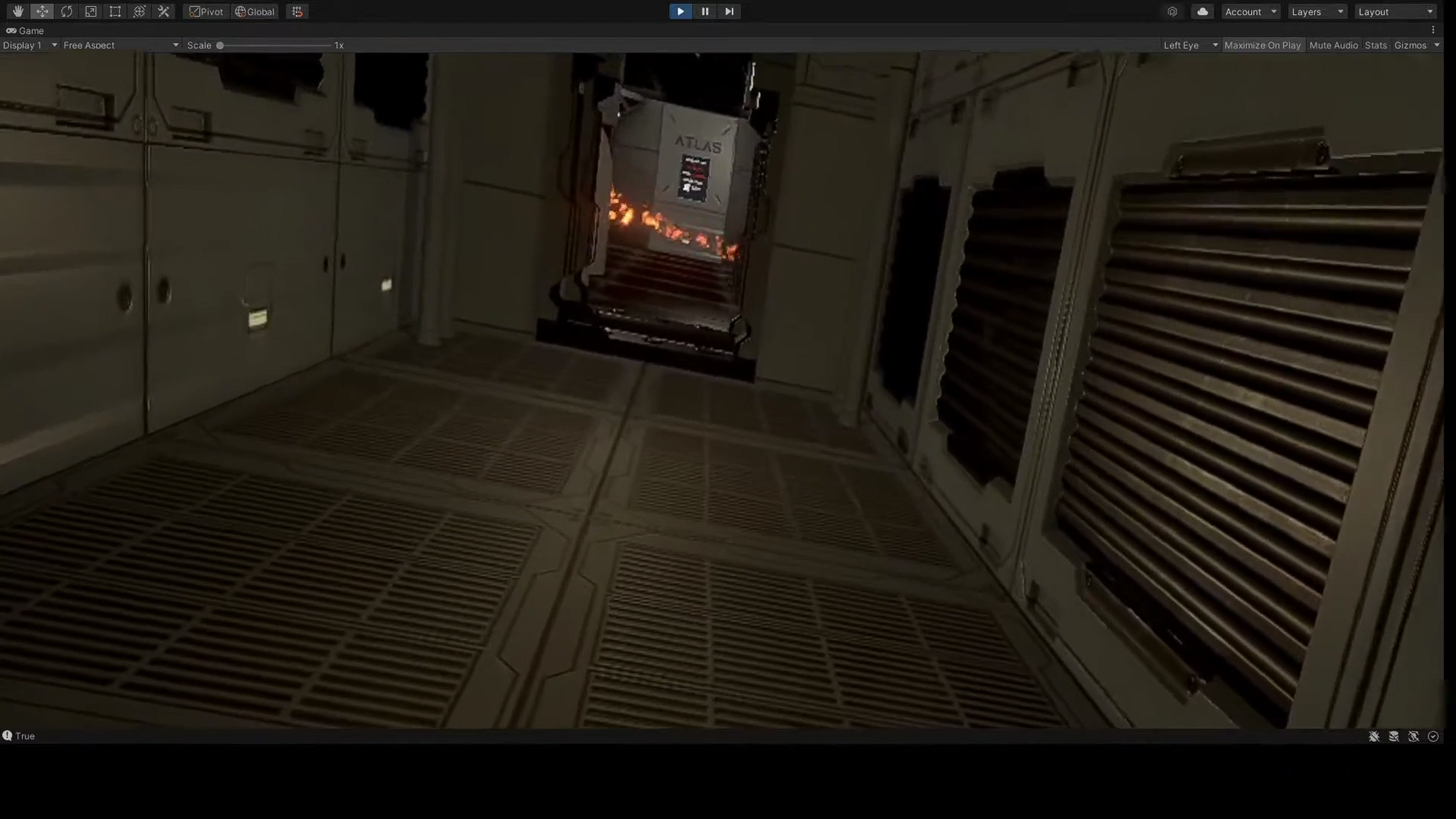Viewport: 1456px width, 819px height.
Task: Expand the Left Eye dropdown
Action: pyautogui.click(x=1190, y=45)
